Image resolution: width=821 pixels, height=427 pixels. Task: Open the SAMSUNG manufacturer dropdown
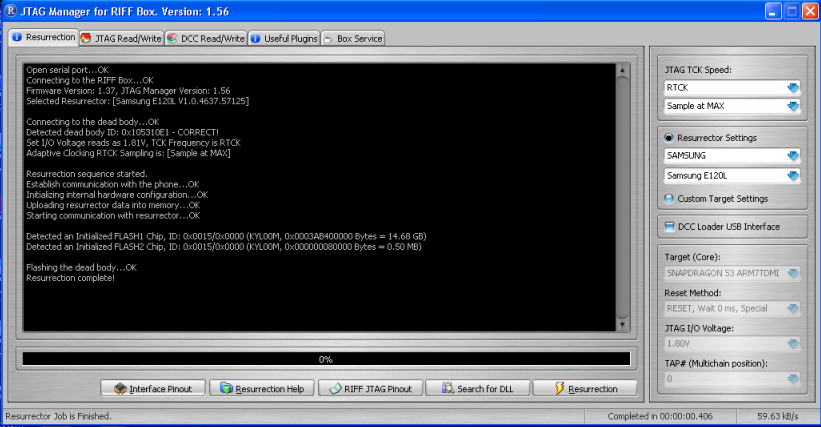793,156
